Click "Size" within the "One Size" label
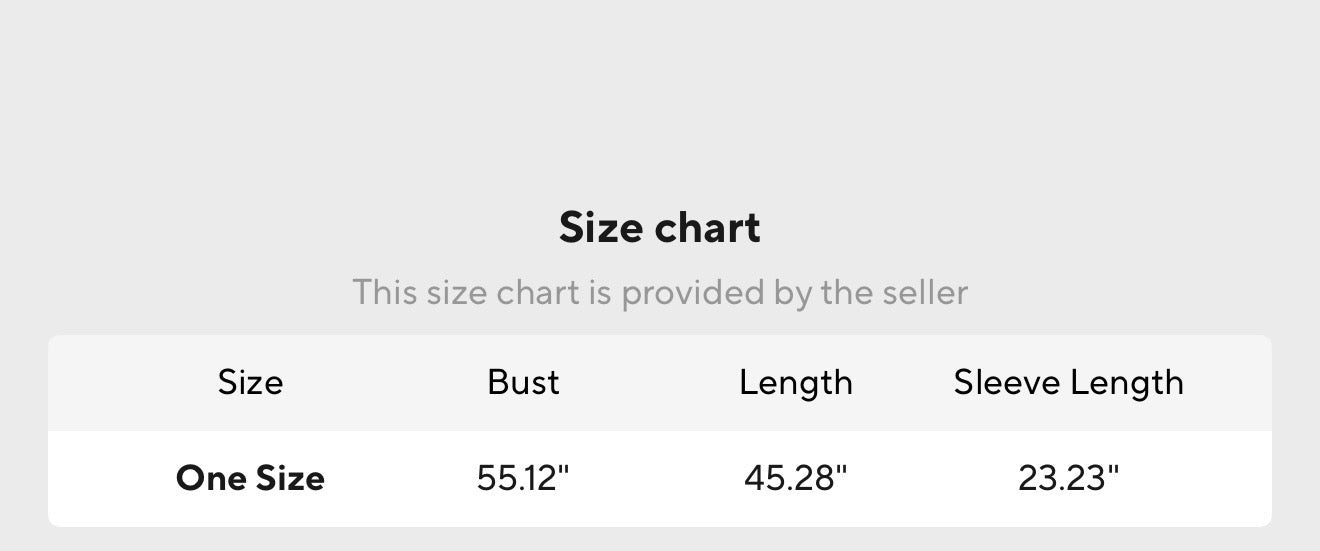The height and width of the screenshot is (551, 1320). click(289, 478)
